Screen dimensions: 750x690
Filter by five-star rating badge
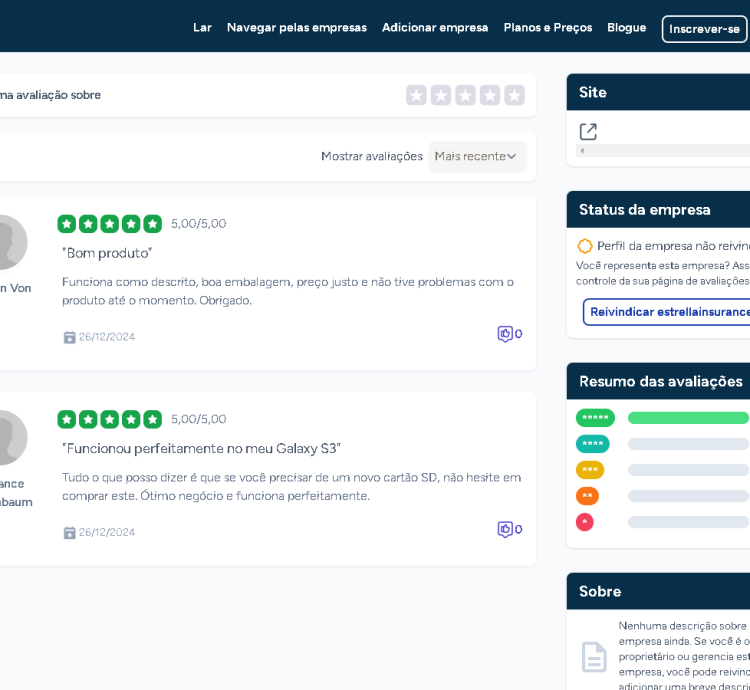[x=595, y=418]
